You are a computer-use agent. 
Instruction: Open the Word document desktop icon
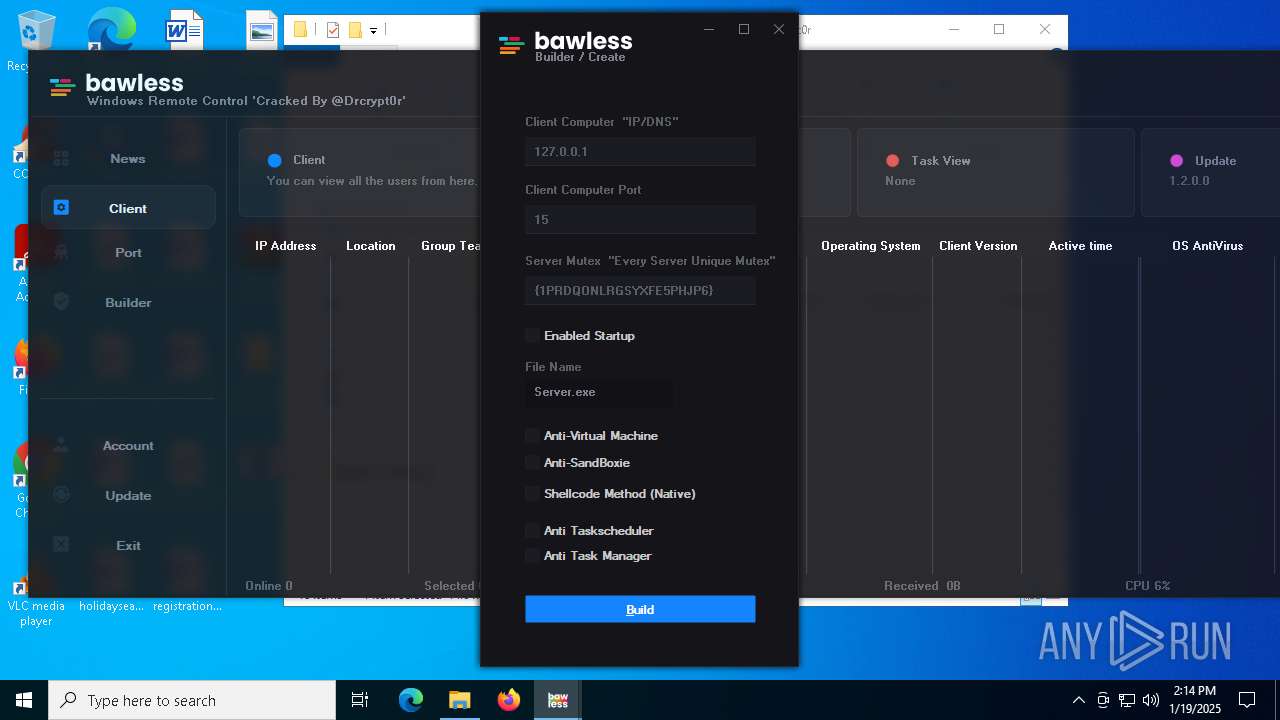tap(185, 30)
